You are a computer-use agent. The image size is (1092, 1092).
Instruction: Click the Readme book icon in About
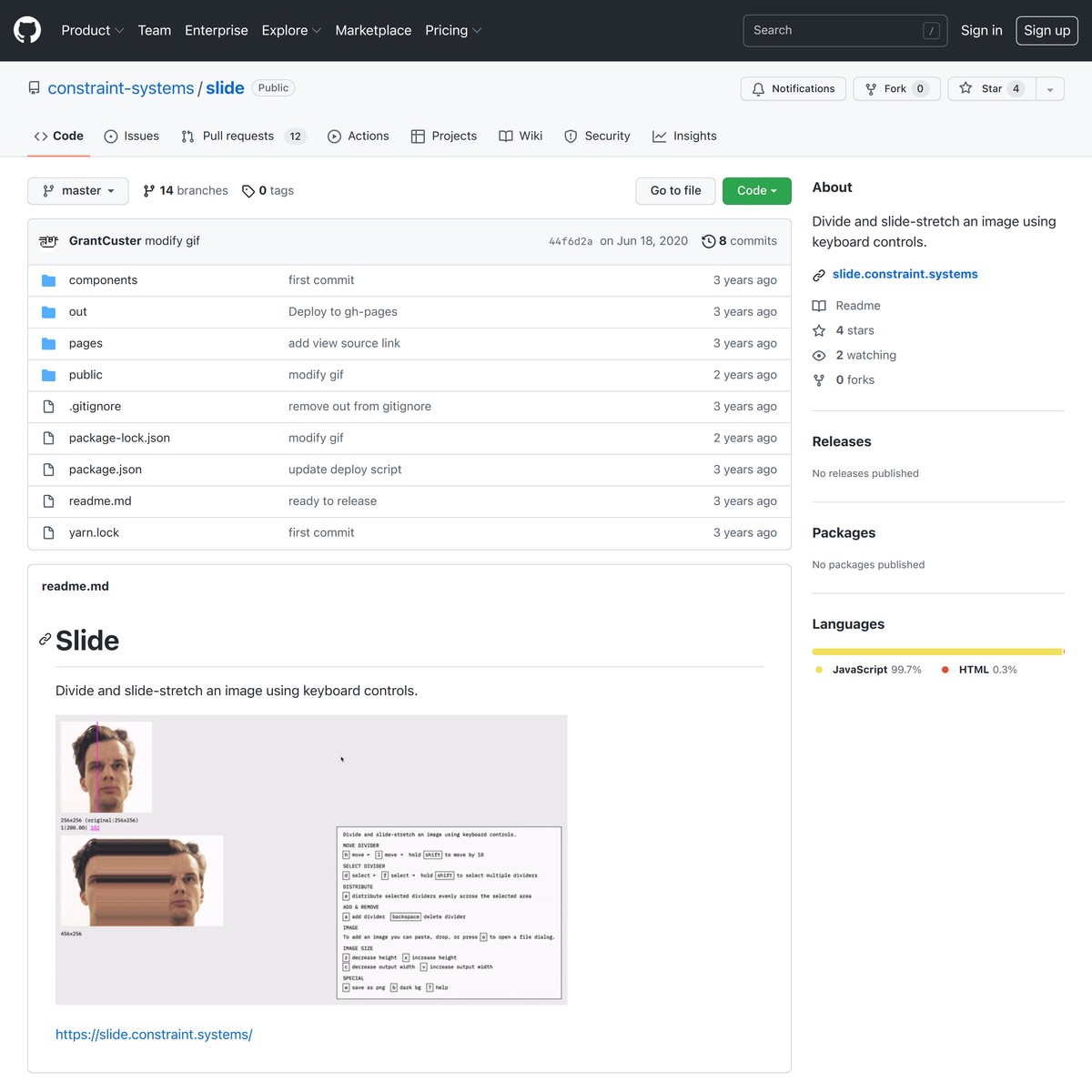tap(819, 306)
